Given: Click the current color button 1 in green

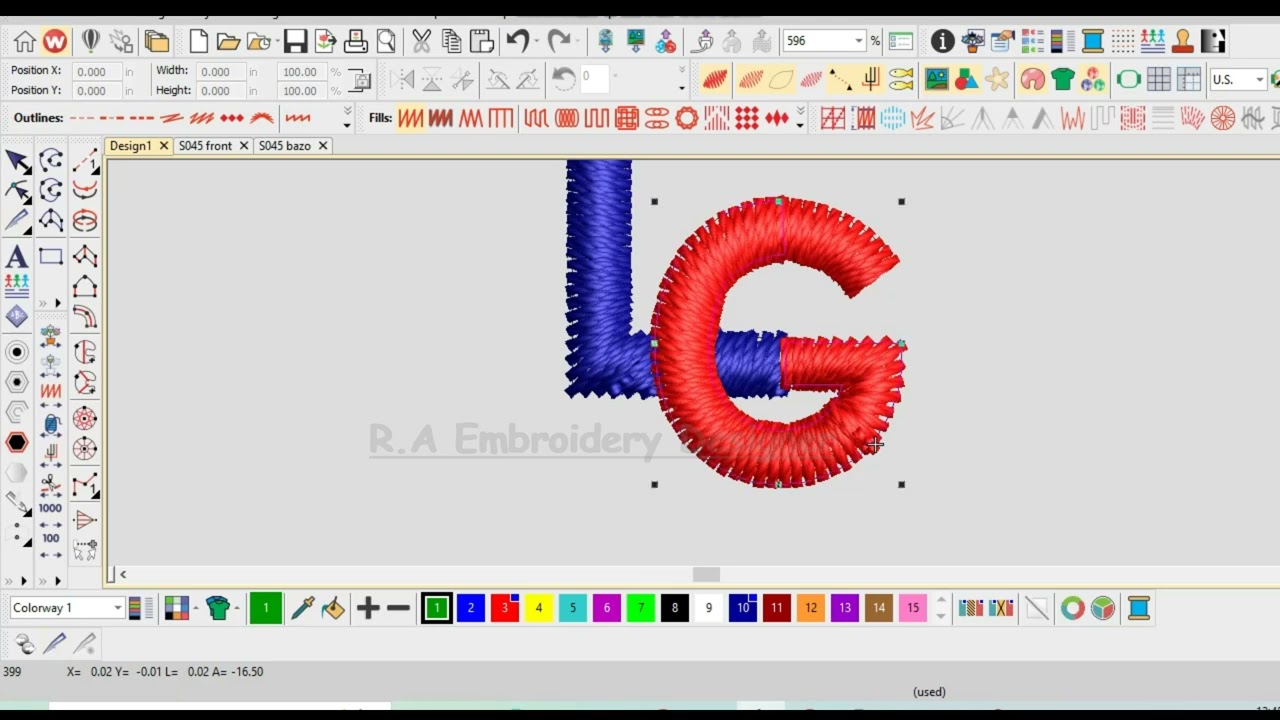Looking at the screenshot, I should tap(265, 608).
